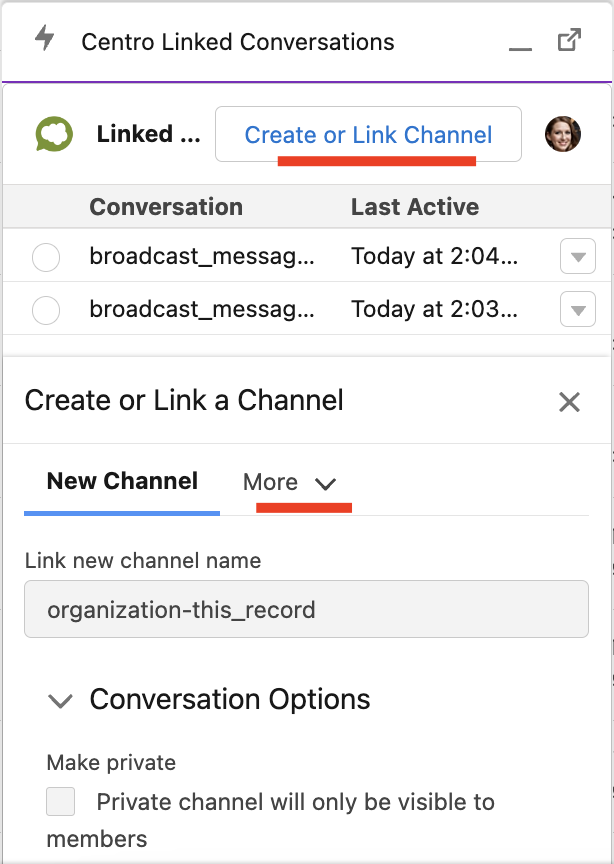Screen dimensions: 614x864
Task: Collapse the Conversation Options section
Action: pyautogui.click(x=60, y=700)
